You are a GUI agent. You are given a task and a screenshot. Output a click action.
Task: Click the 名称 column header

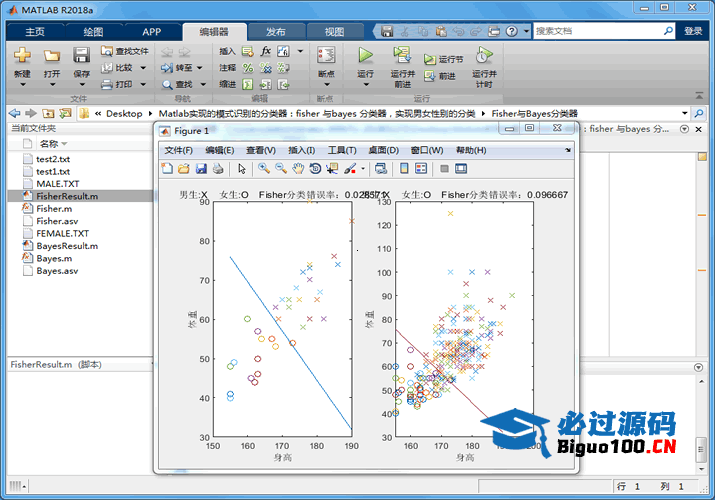48,145
